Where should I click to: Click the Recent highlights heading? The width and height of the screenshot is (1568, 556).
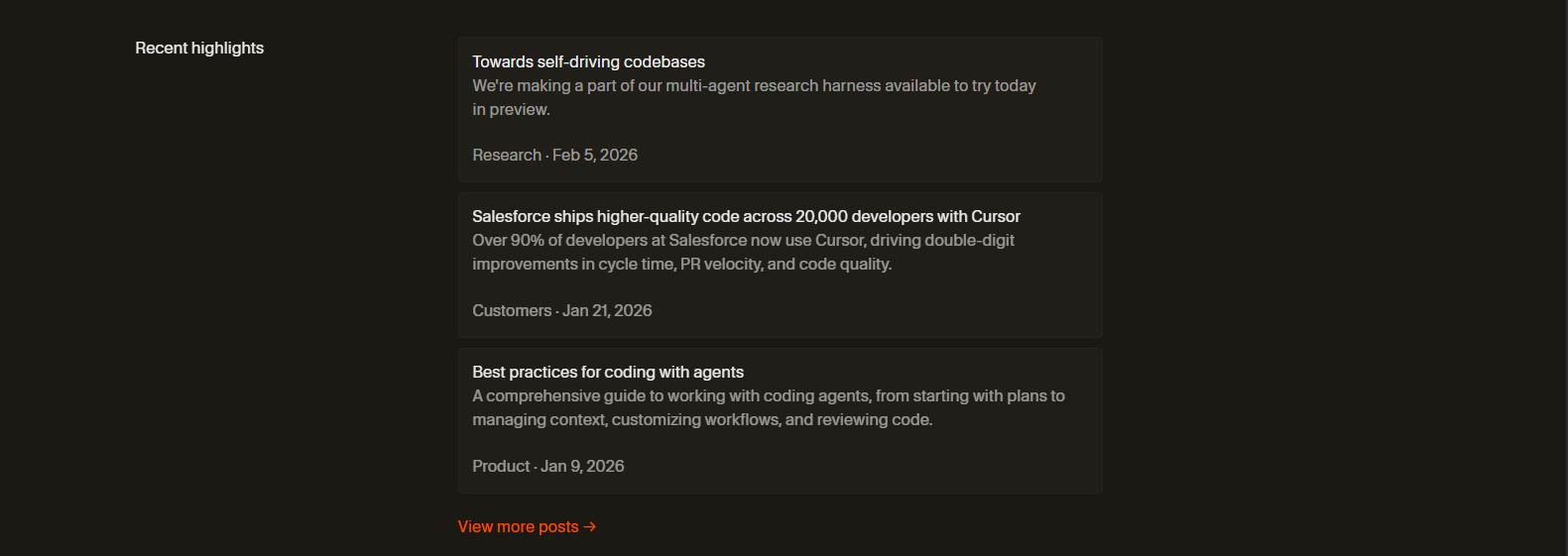tap(199, 48)
